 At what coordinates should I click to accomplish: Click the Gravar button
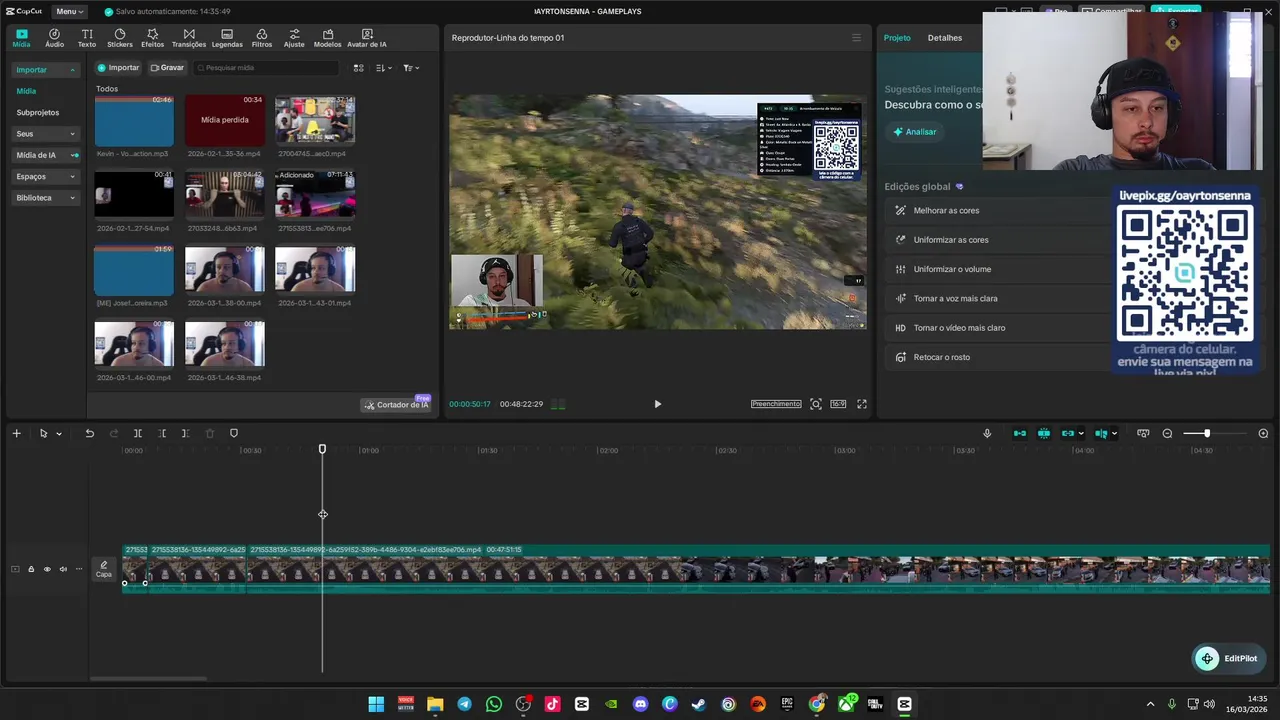(x=167, y=68)
